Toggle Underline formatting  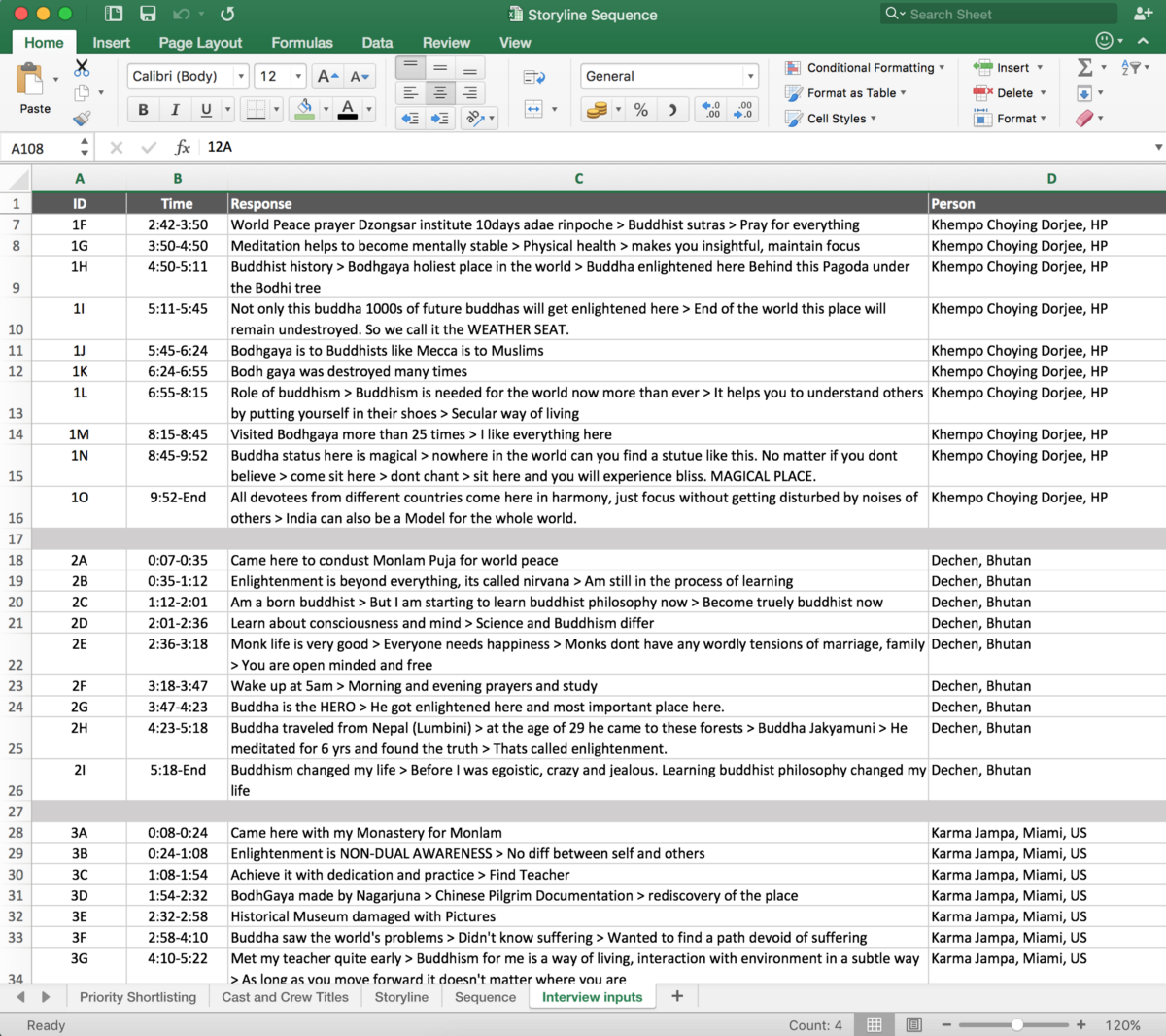[x=206, y=110]
